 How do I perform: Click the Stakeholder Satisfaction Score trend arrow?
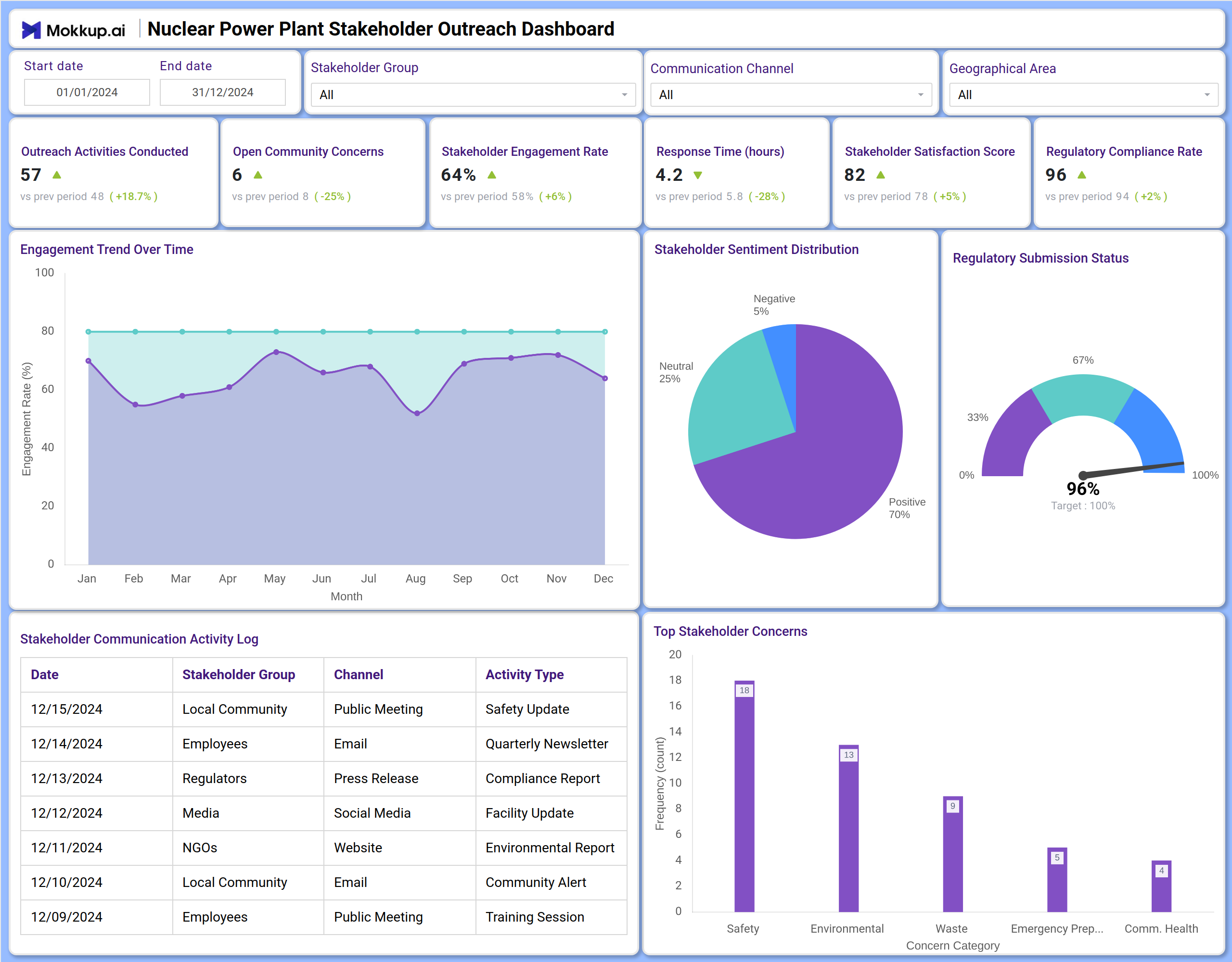click(x=881, y=175)
